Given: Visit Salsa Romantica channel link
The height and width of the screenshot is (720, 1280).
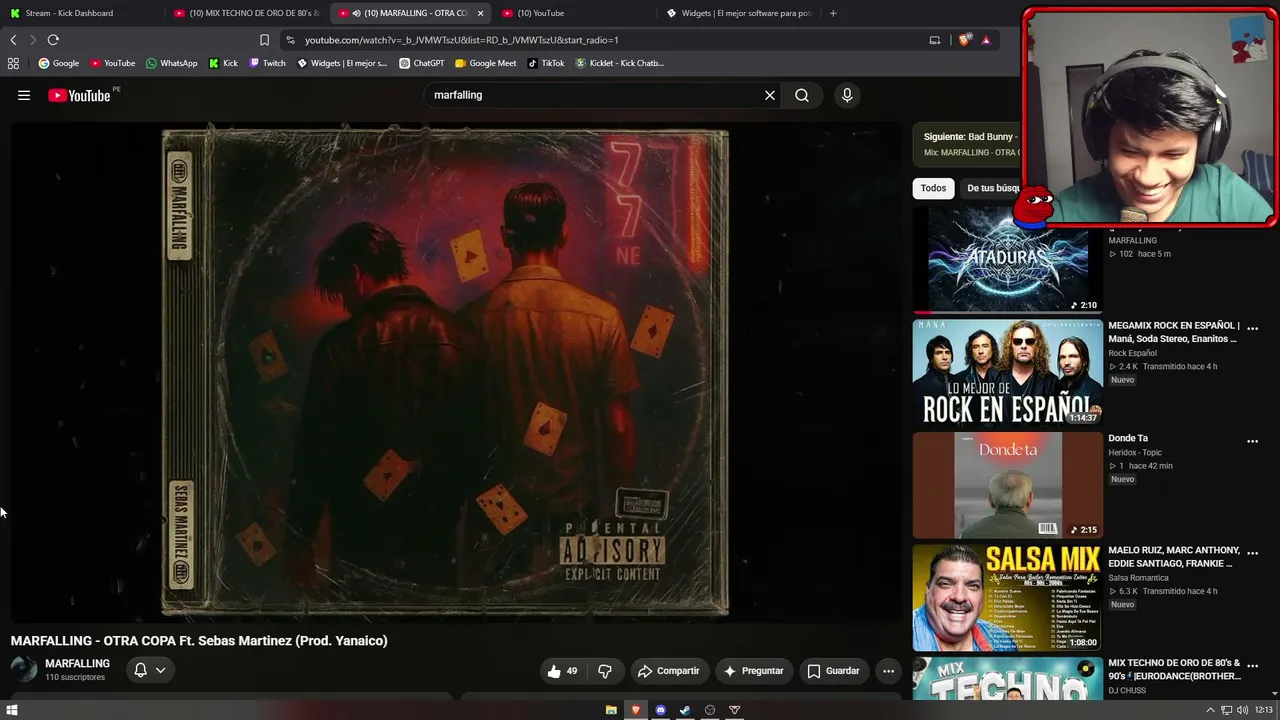Looking at the screenshot, I should click(x=1138, y=578).
